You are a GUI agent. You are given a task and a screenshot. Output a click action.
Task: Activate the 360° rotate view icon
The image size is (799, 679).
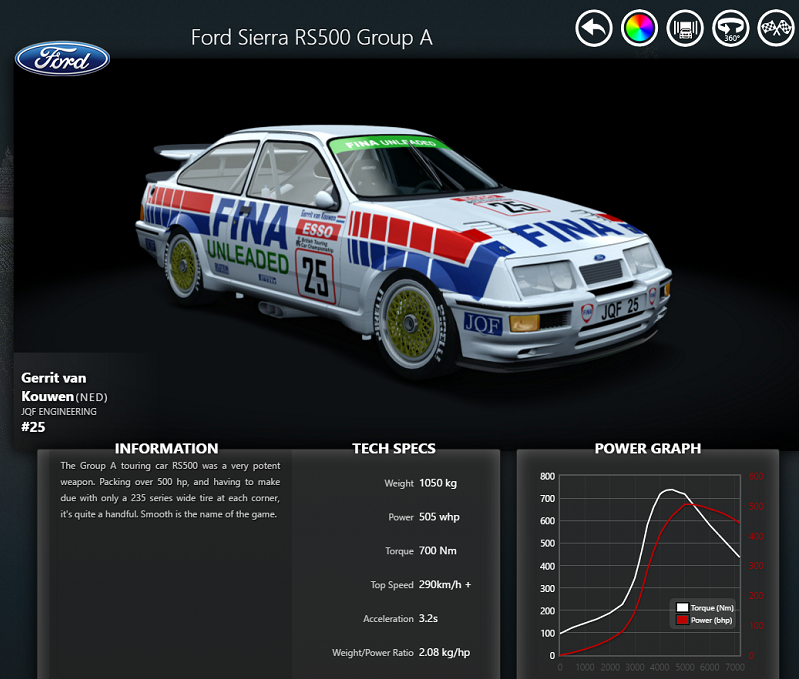(731, 28)
